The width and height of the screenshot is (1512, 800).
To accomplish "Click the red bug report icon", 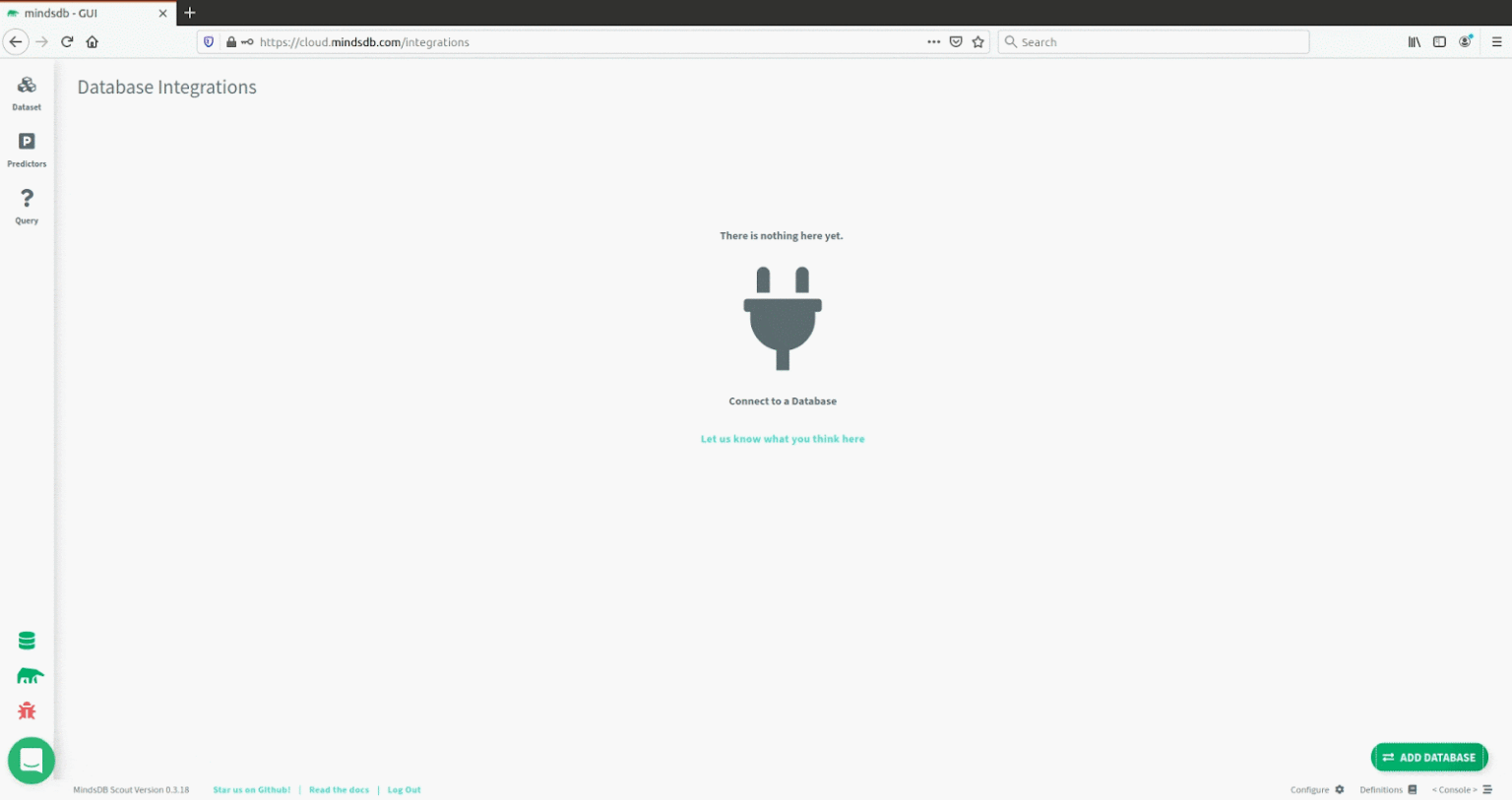I will [x=27, y=710].
